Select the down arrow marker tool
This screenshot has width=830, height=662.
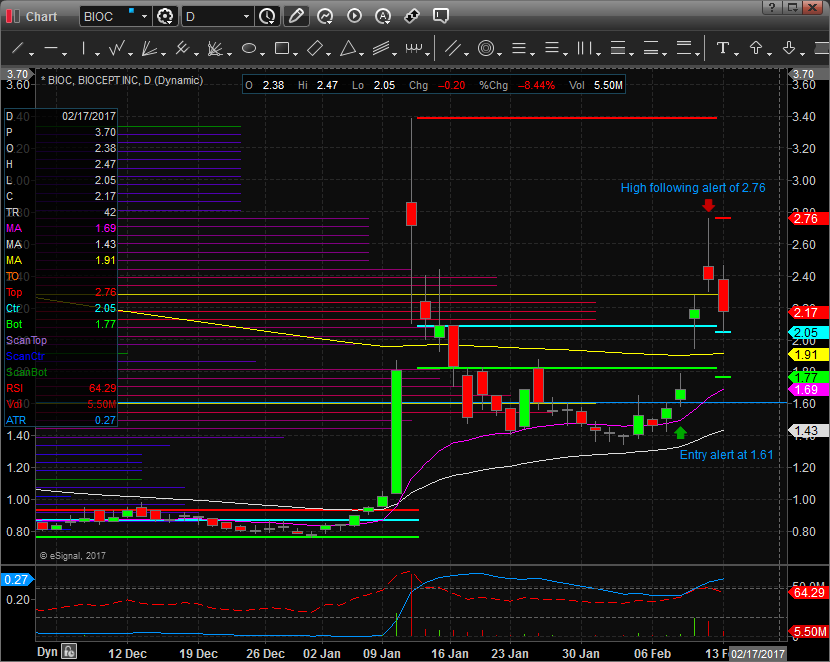point(789,48)
